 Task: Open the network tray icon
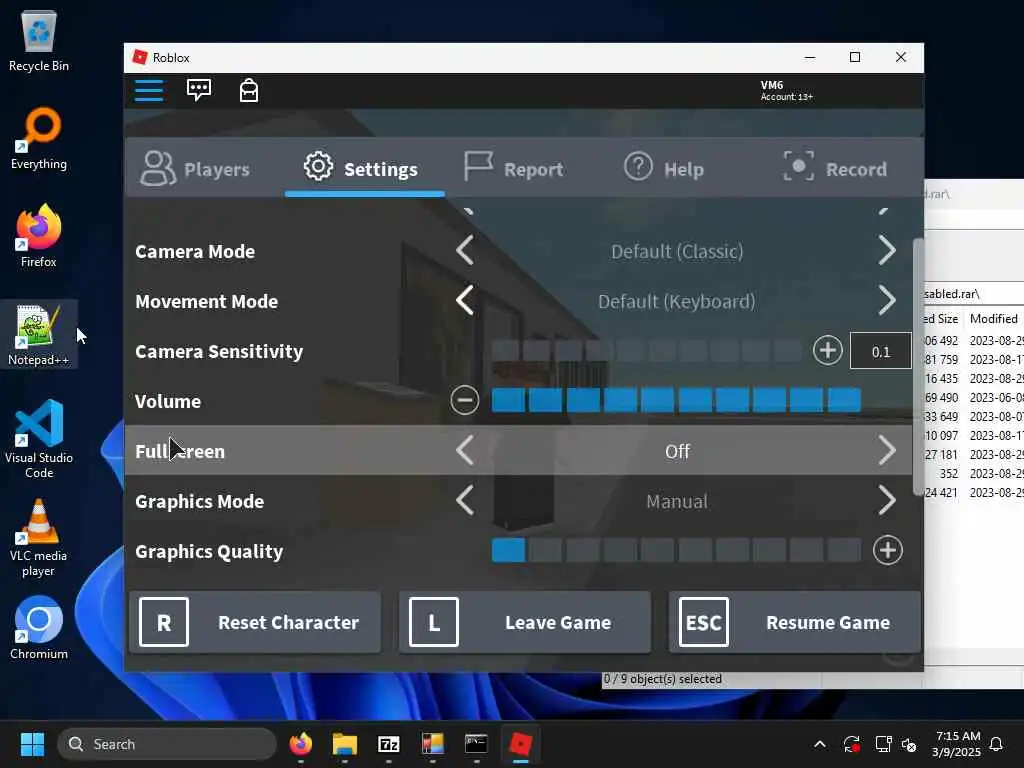(883, 744)
